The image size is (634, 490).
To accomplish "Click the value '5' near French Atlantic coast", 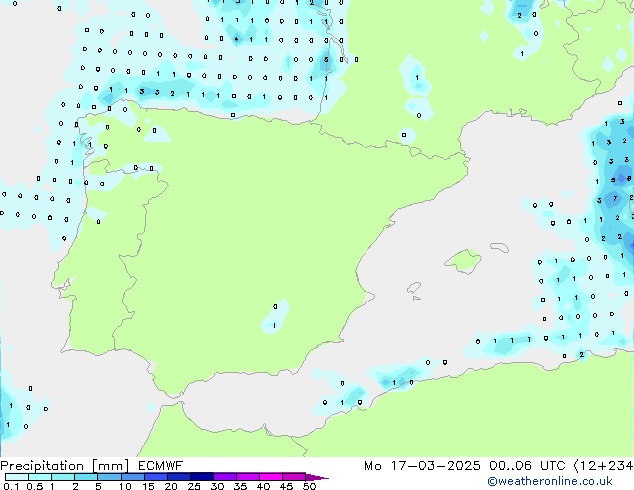I will 326,59.
